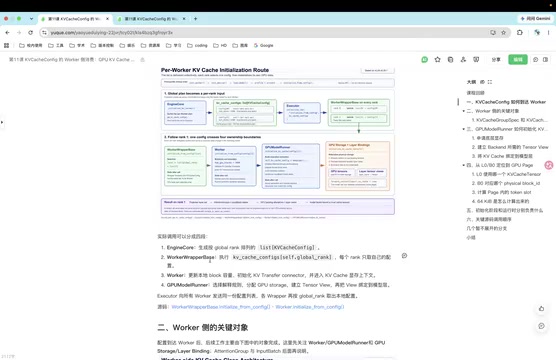This screenshot has height=360, width=556.
Task: Open the tab search dropdown arrow
Action: tap(31, 19)
